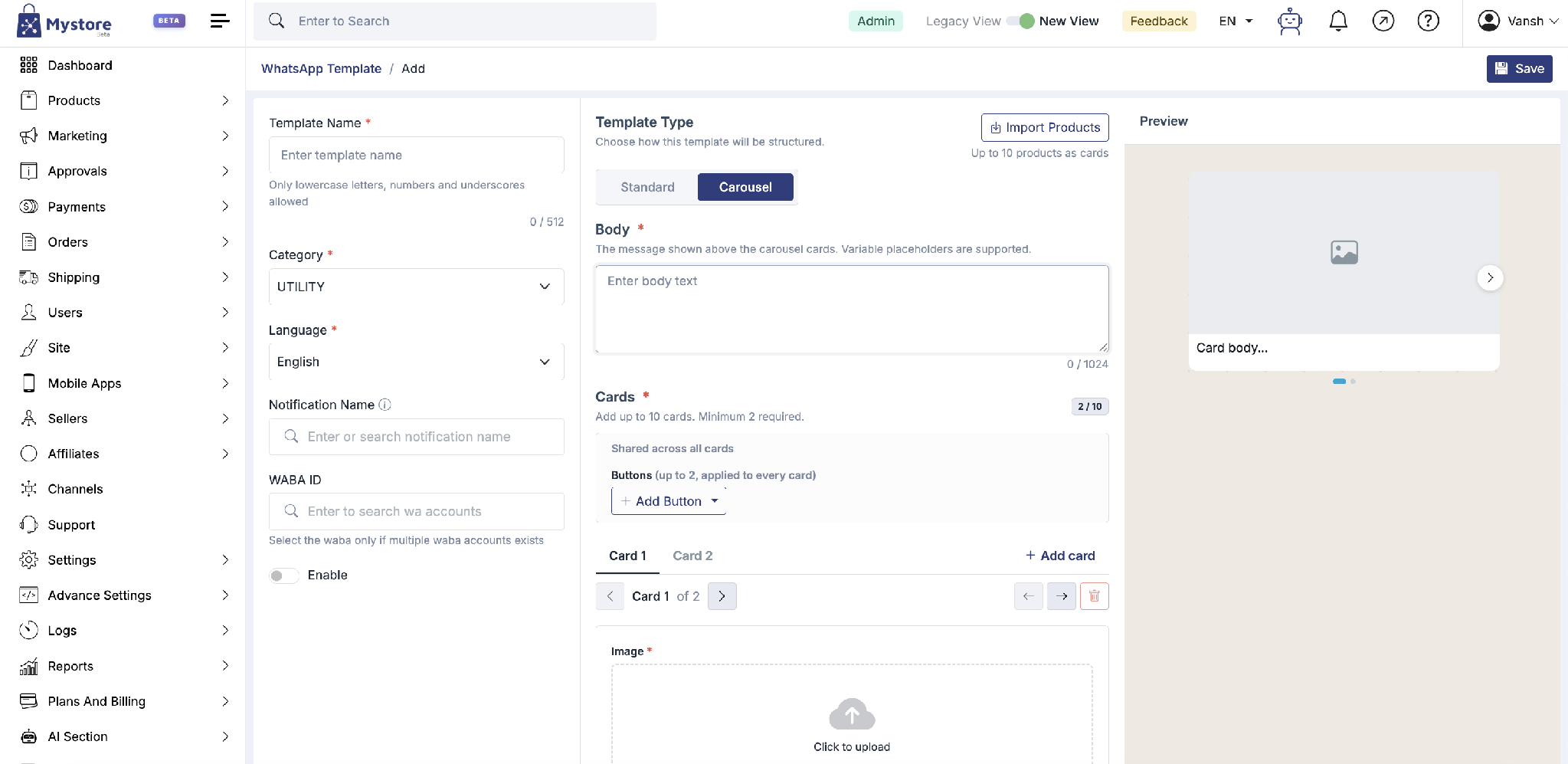Click the Users person icon
This screenshot has height=764, width=1568.
coord(28,312)
